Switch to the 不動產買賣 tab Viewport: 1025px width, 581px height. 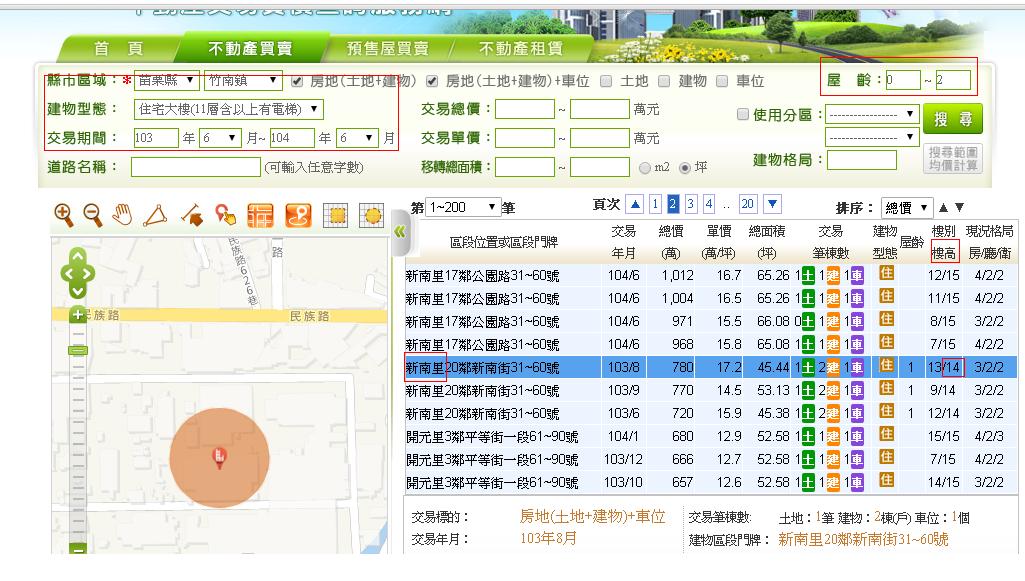click(x=250, y=48)
